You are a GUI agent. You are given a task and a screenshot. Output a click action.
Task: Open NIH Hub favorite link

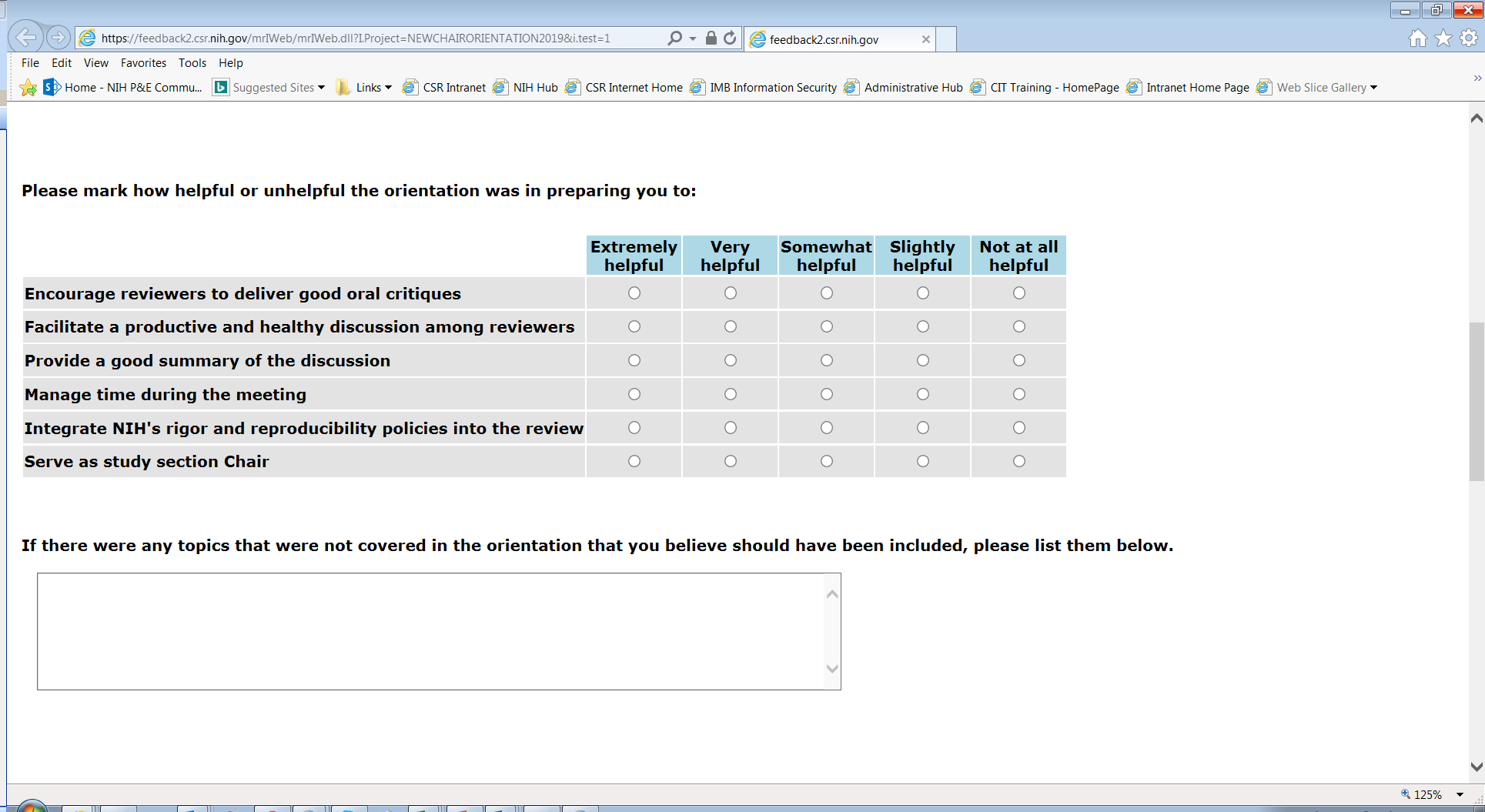click(526, 88)
